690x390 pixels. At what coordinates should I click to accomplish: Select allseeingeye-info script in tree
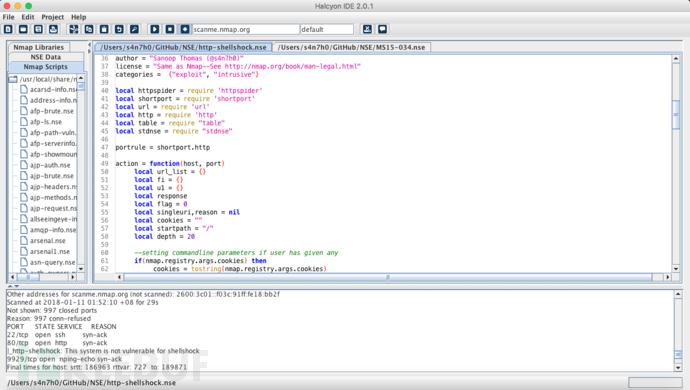pyautogui.click(x=48, y=219)
